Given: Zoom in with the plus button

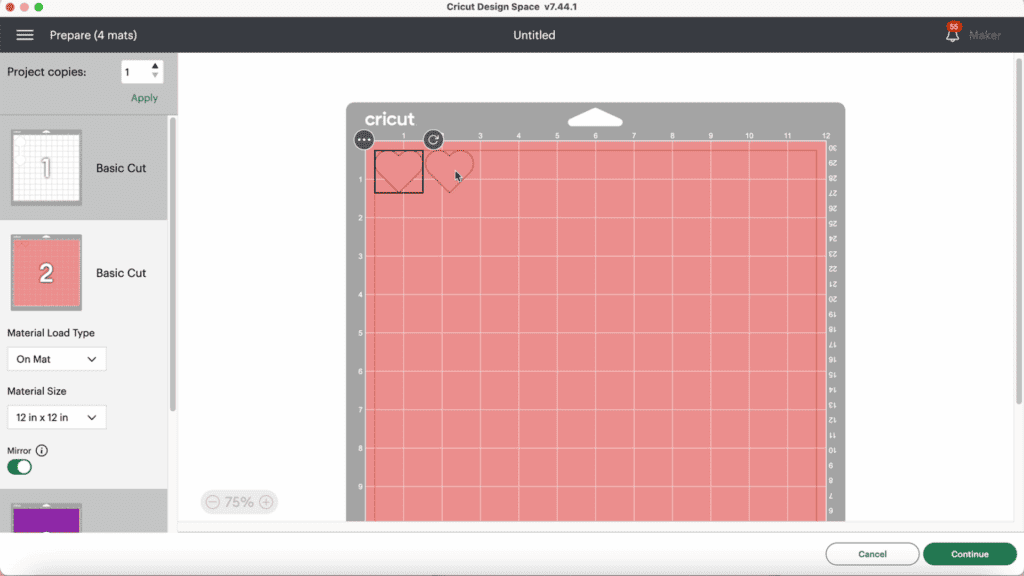Looking at the screenshot, I should click(x=266, y=502).
